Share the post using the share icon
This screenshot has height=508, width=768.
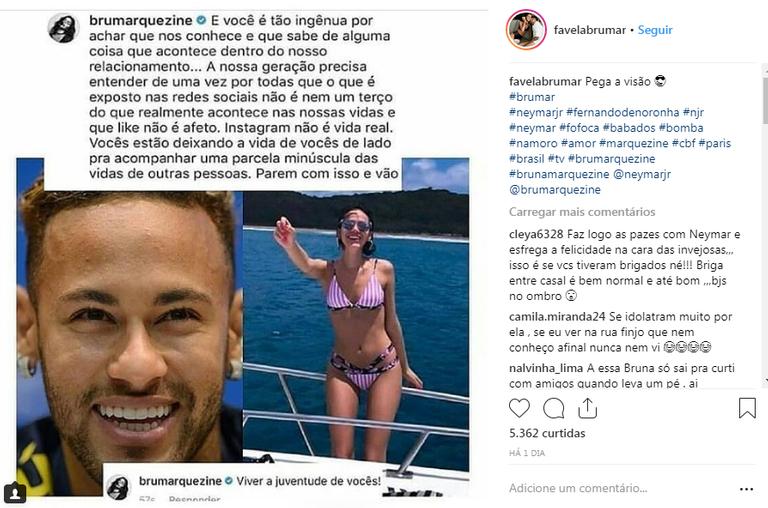tap(587, 408)
